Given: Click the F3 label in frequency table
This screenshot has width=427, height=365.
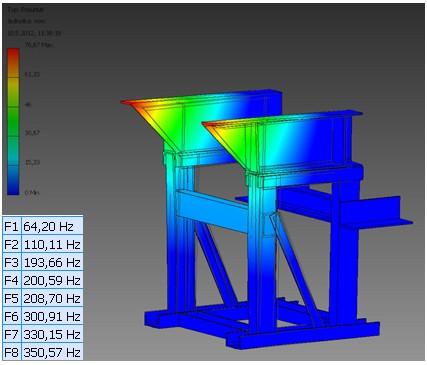Looking at the screenshot, I should click(12, 263).
